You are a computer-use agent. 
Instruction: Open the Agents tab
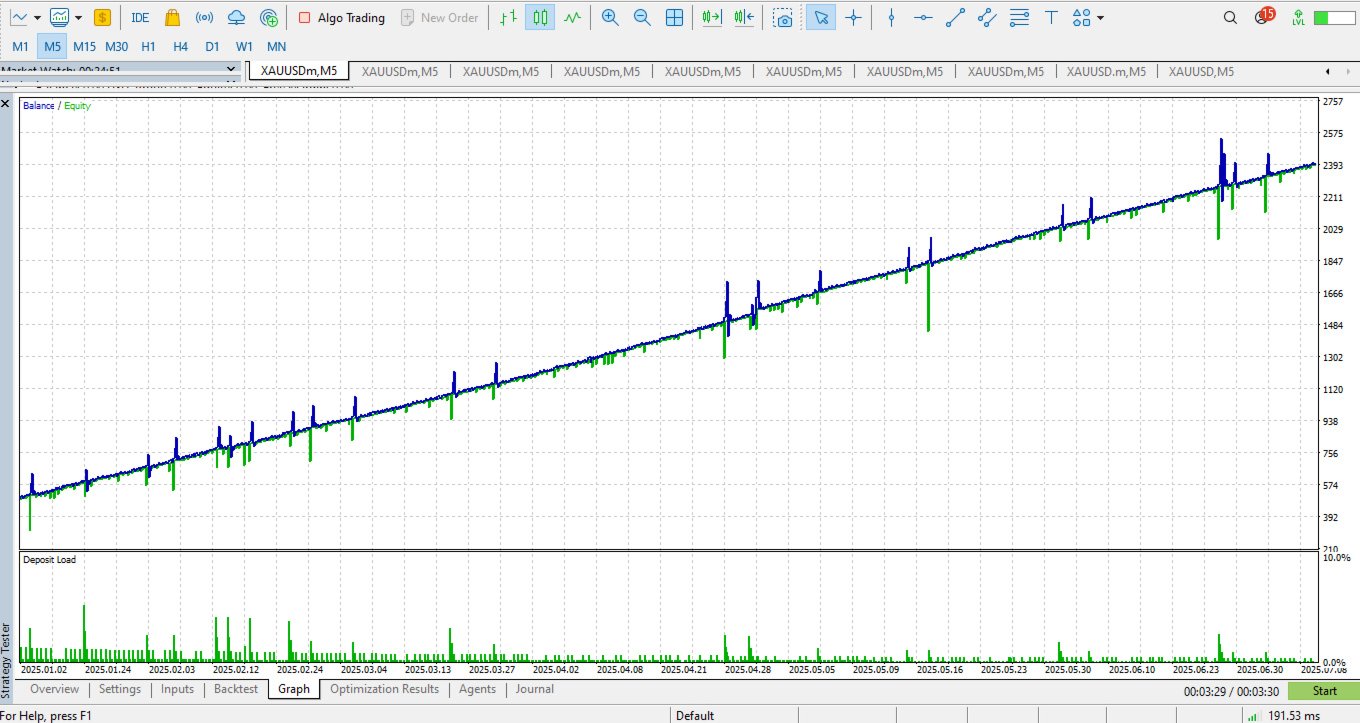[477, 689]
